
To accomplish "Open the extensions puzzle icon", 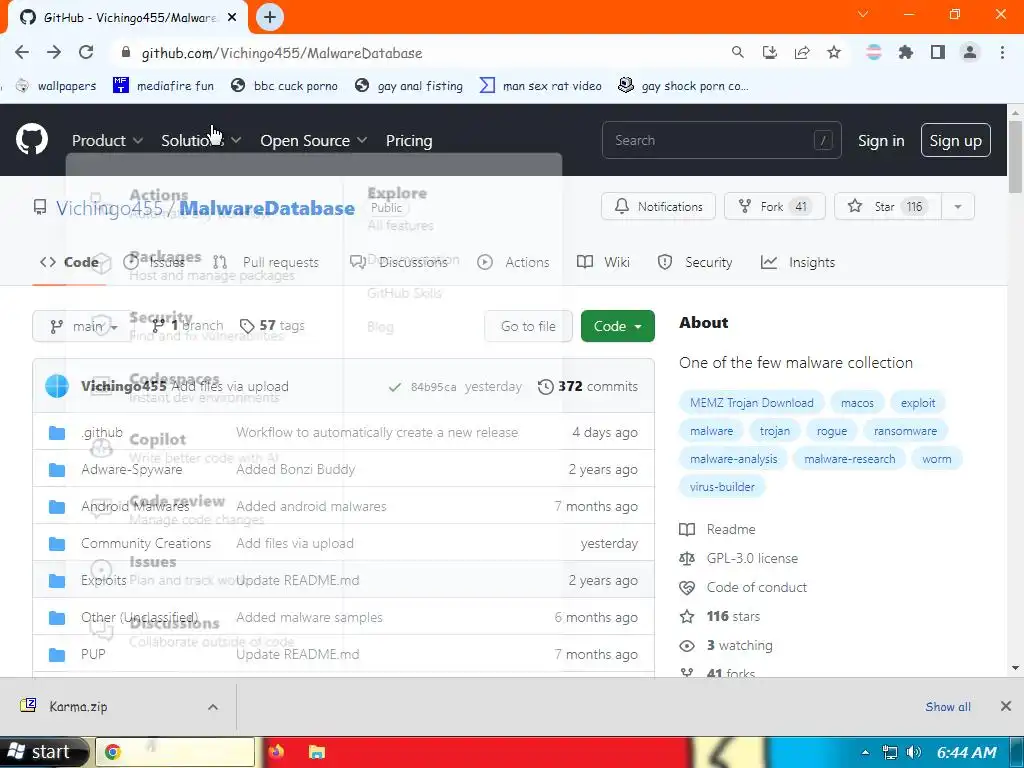I will pyautogui.click(x=906, y=52).
